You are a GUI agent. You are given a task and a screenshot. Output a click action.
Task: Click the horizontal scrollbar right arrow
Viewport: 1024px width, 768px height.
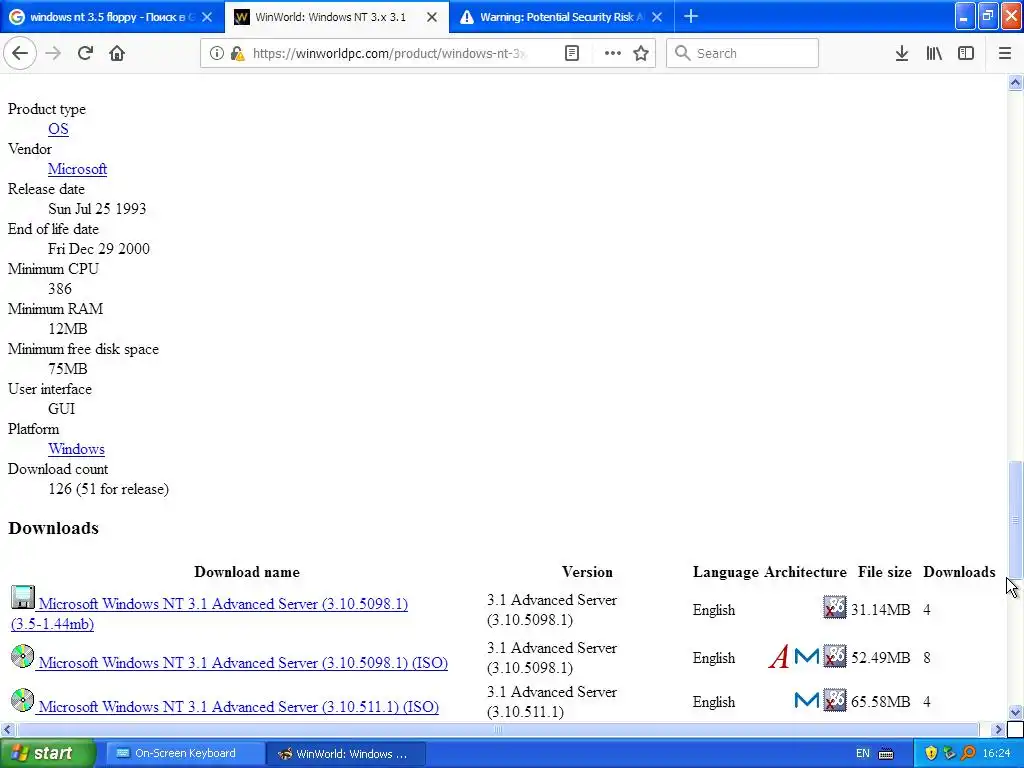(999, 729)
